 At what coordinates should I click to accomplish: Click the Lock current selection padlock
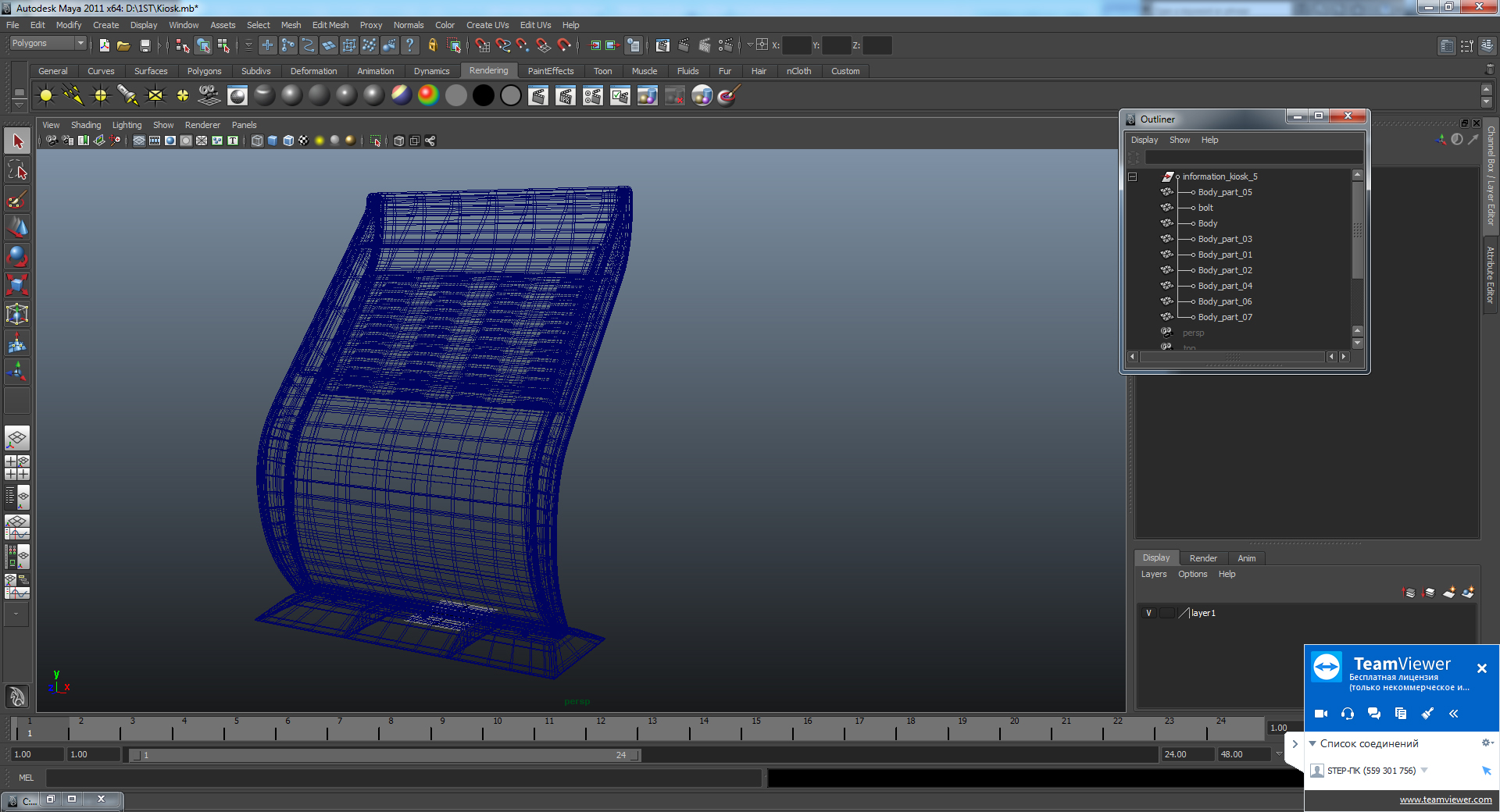[x=432, y=46]
